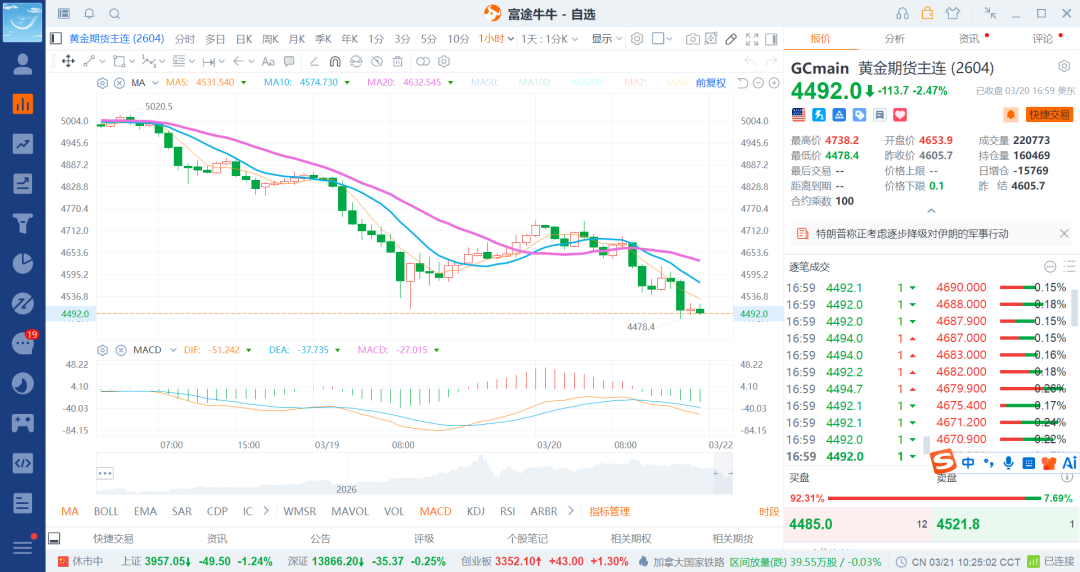Select the 分时 timeframe
Image resolution: width=1080 pixels, height=572 pixels.
185,39
